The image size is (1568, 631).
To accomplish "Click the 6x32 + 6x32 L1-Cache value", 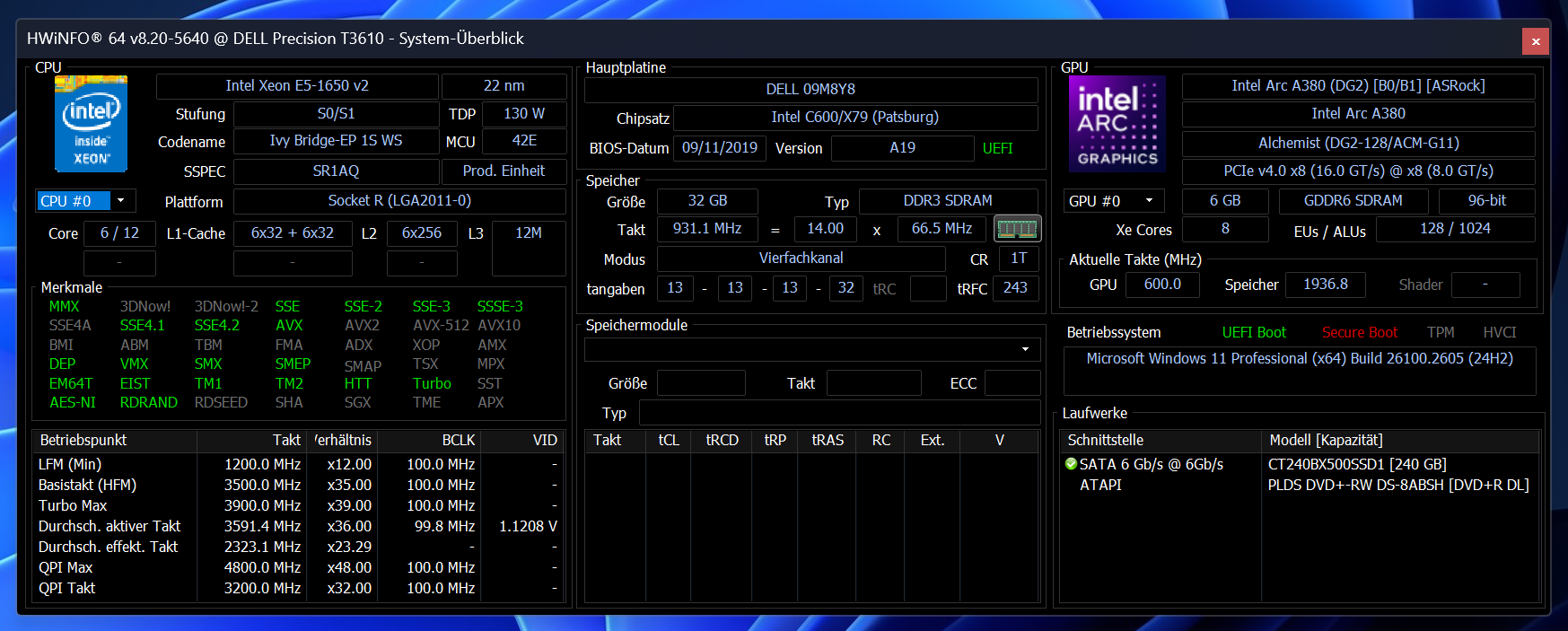I will point(293,233).
